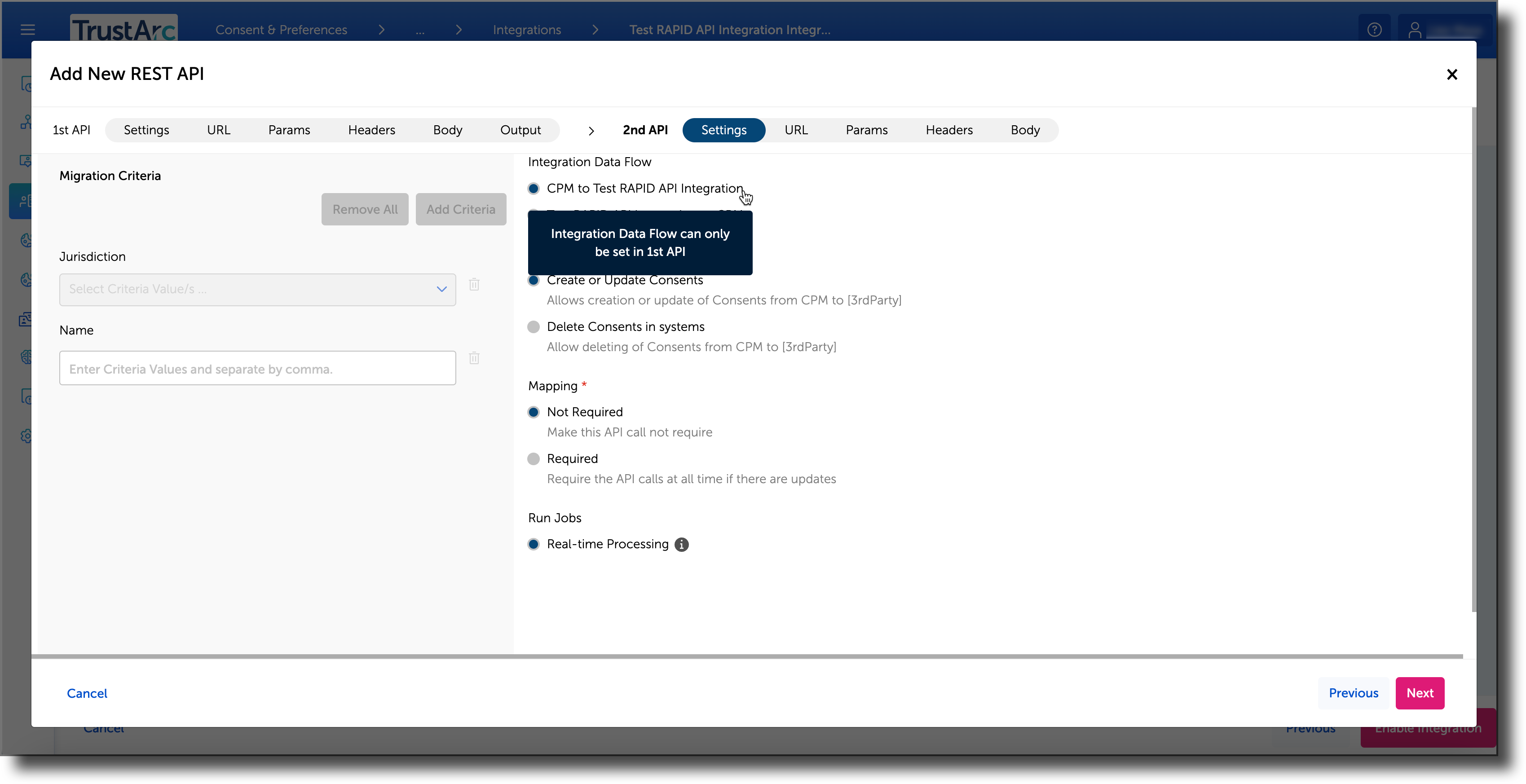Screen dimensions: 1526x784
Task: Click the settings gear icon in the left sidebar
Action: 26,436
